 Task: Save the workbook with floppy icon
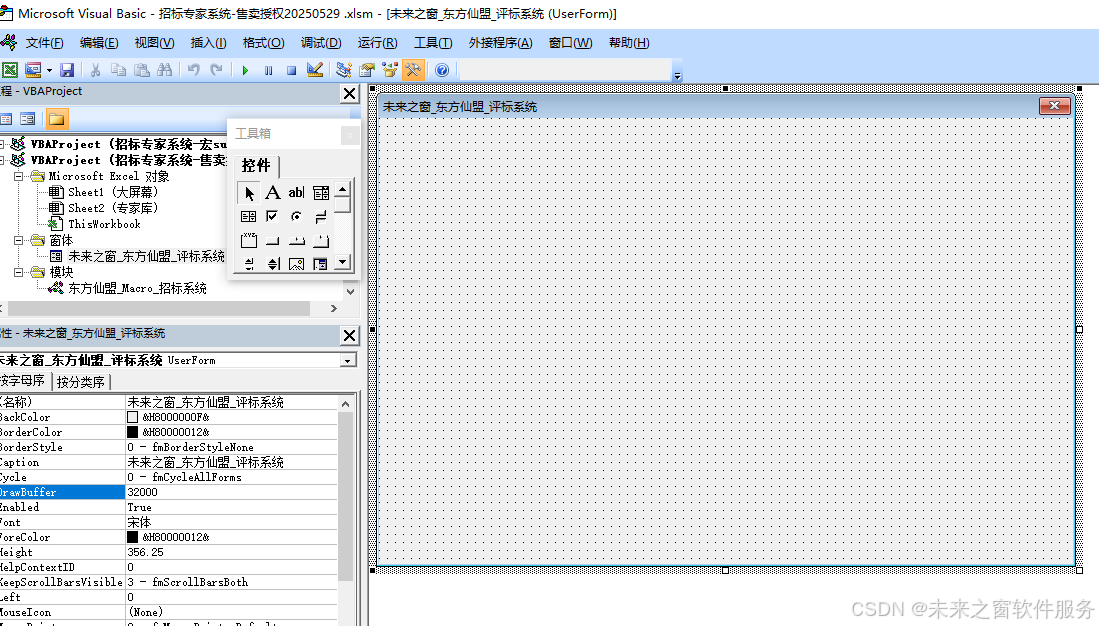67,69
